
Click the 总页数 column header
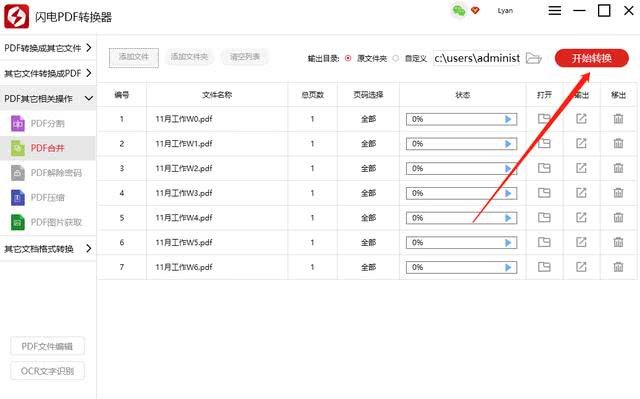[x=312, y=95]
